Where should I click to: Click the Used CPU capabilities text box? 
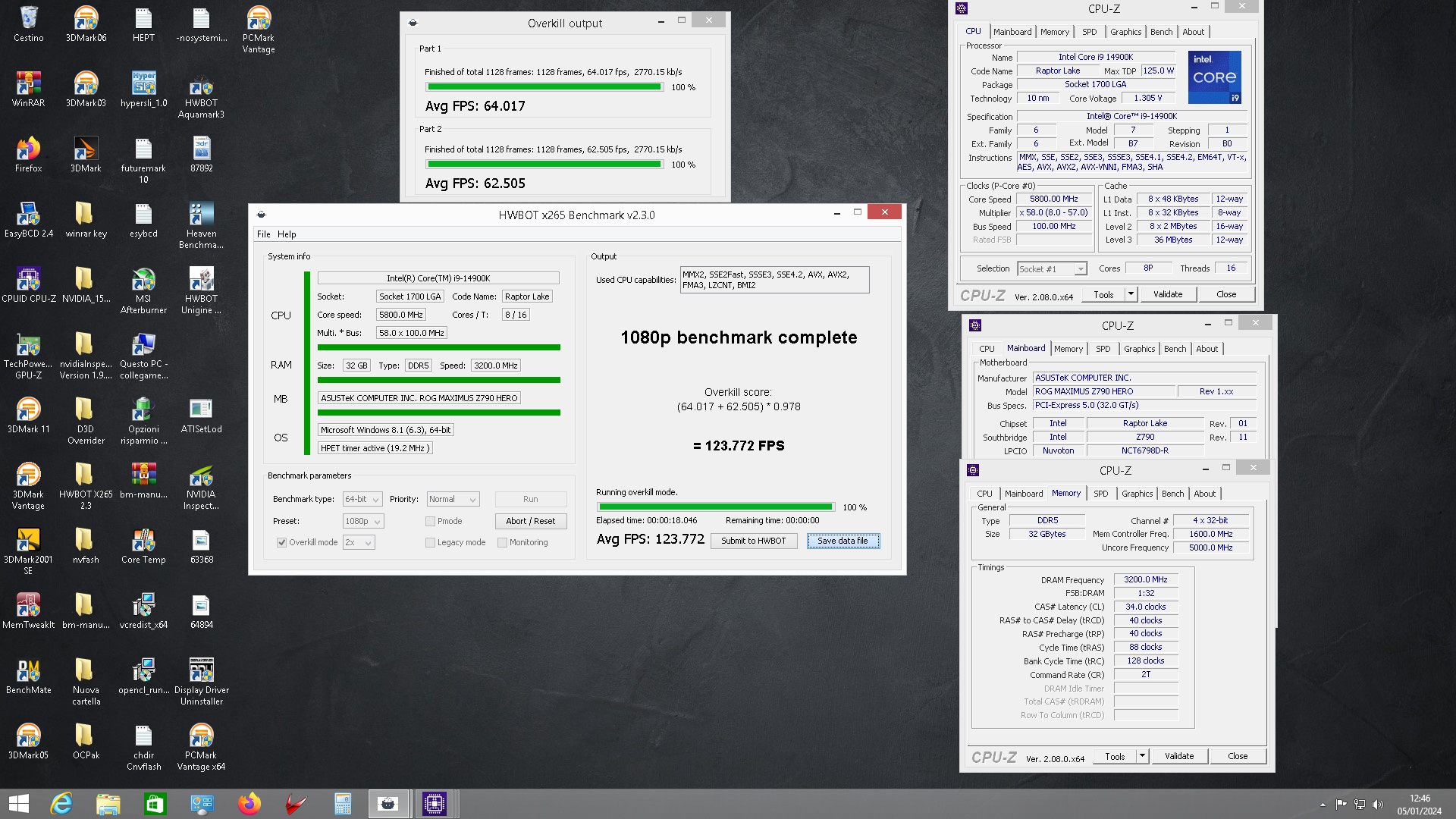coord(774,280)
